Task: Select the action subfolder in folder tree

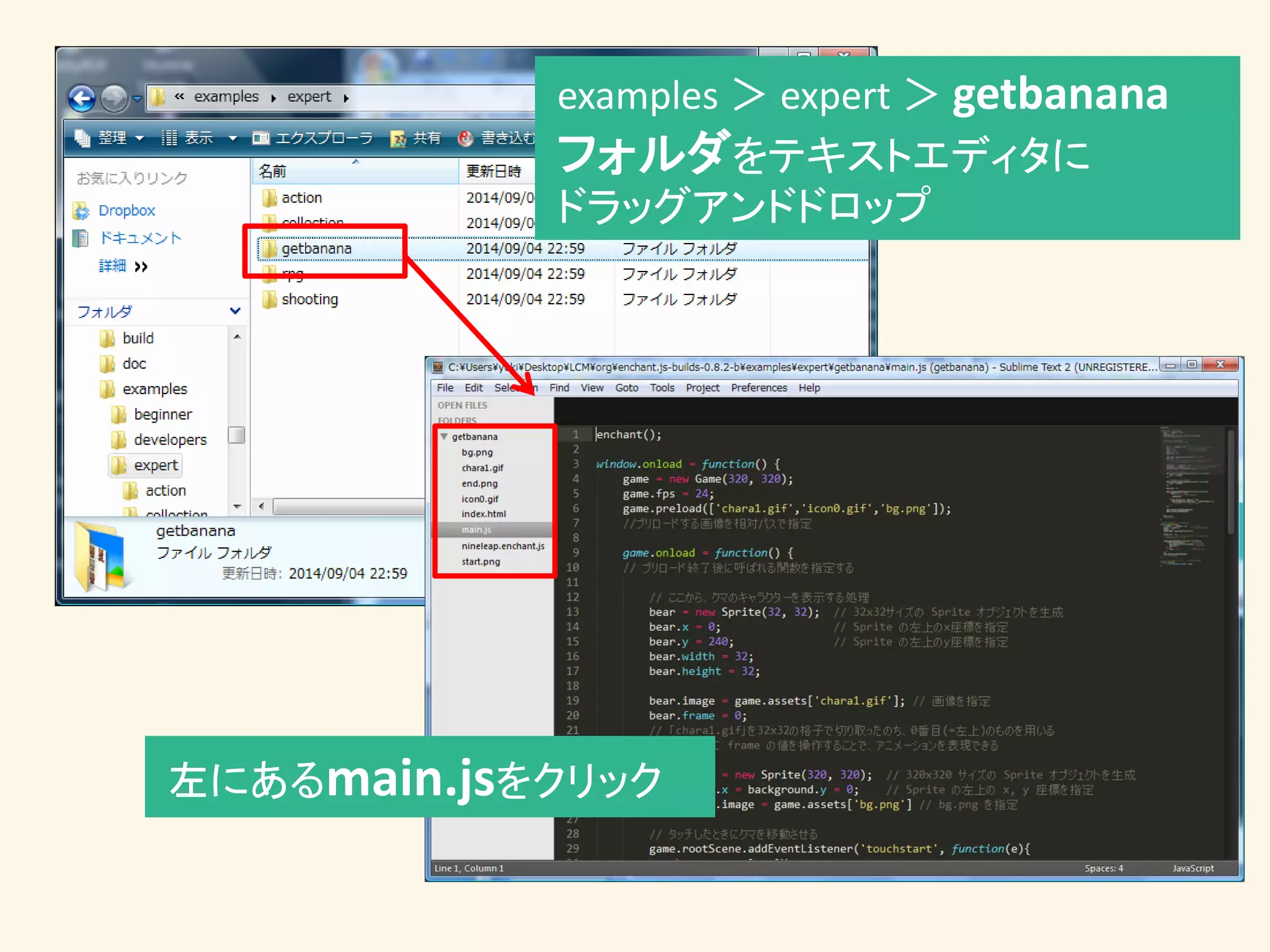Action: tap(154, 491)
